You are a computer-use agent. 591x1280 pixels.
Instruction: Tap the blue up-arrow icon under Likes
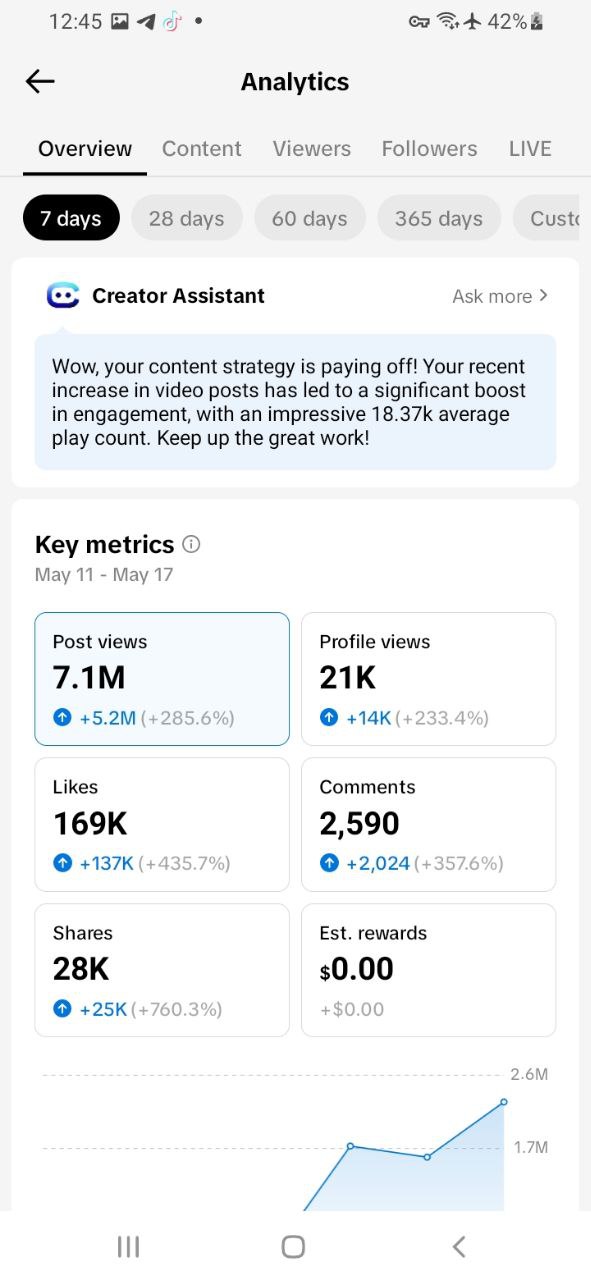click(x=63, y=863)
